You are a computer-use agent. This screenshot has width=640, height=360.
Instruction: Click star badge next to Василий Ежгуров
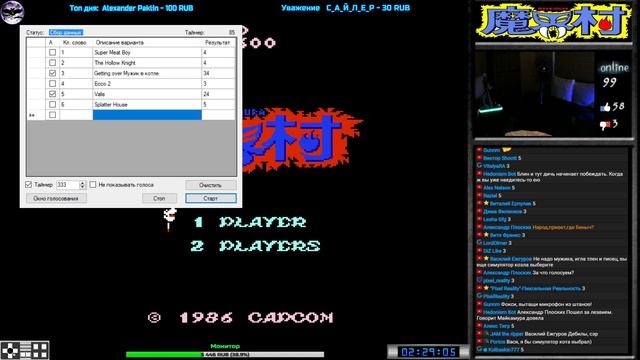pyautogui.click(x=486, y=258)
